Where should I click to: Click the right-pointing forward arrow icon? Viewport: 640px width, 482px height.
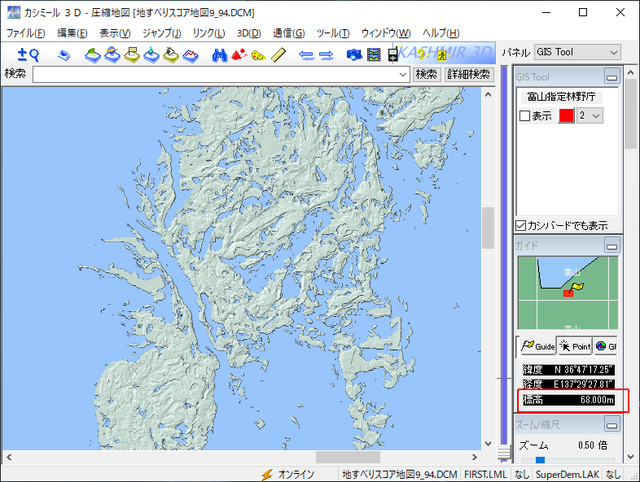tap(326, 55)
